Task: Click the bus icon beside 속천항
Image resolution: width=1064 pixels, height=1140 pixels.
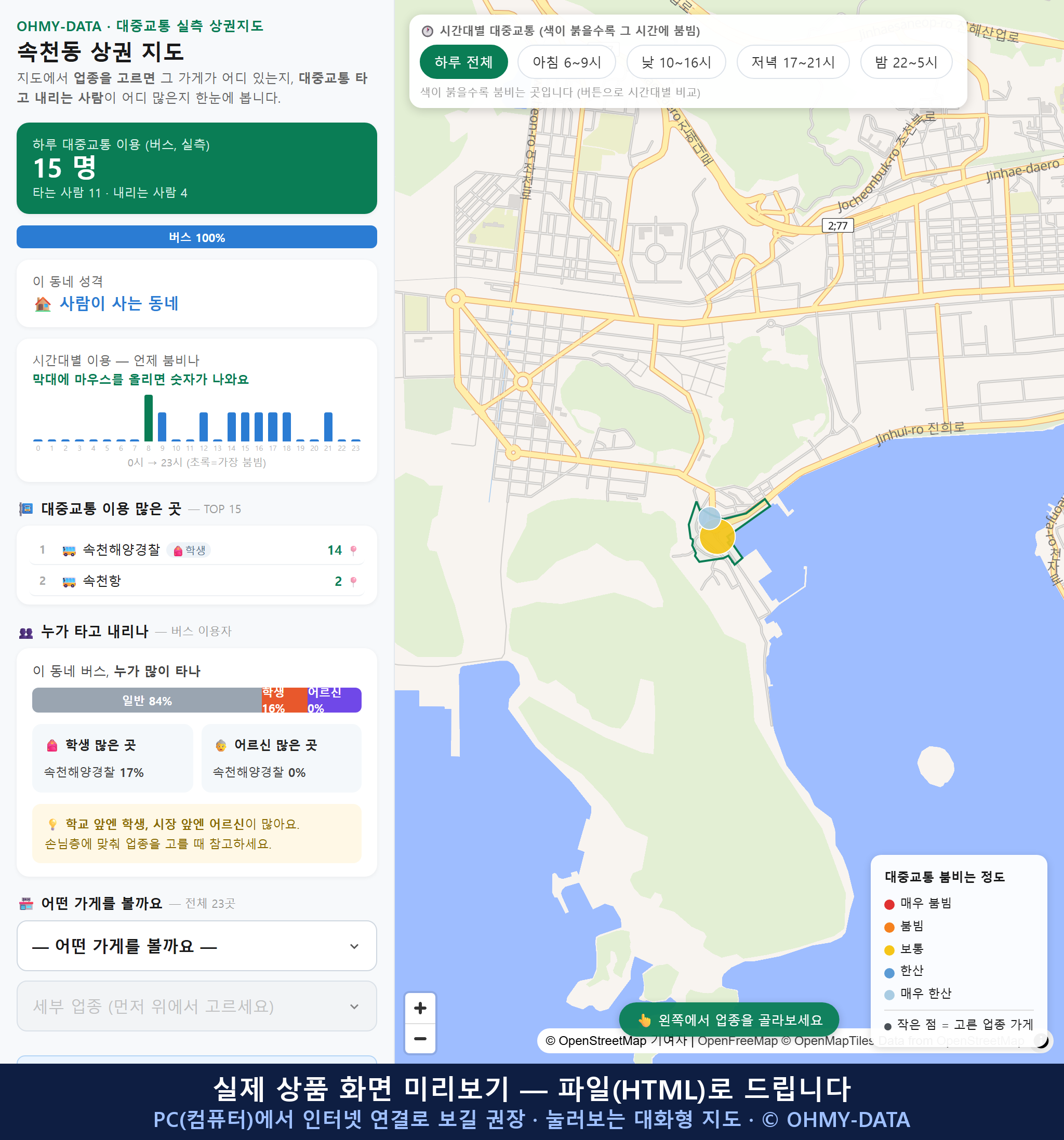Action: [x=69, y=582]
